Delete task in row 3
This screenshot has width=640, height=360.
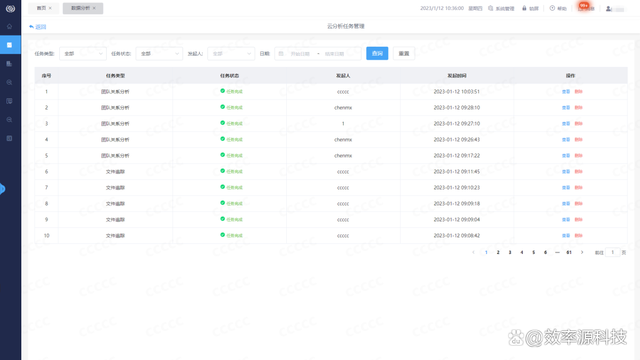pyautogui.click(x=578, y=124)
